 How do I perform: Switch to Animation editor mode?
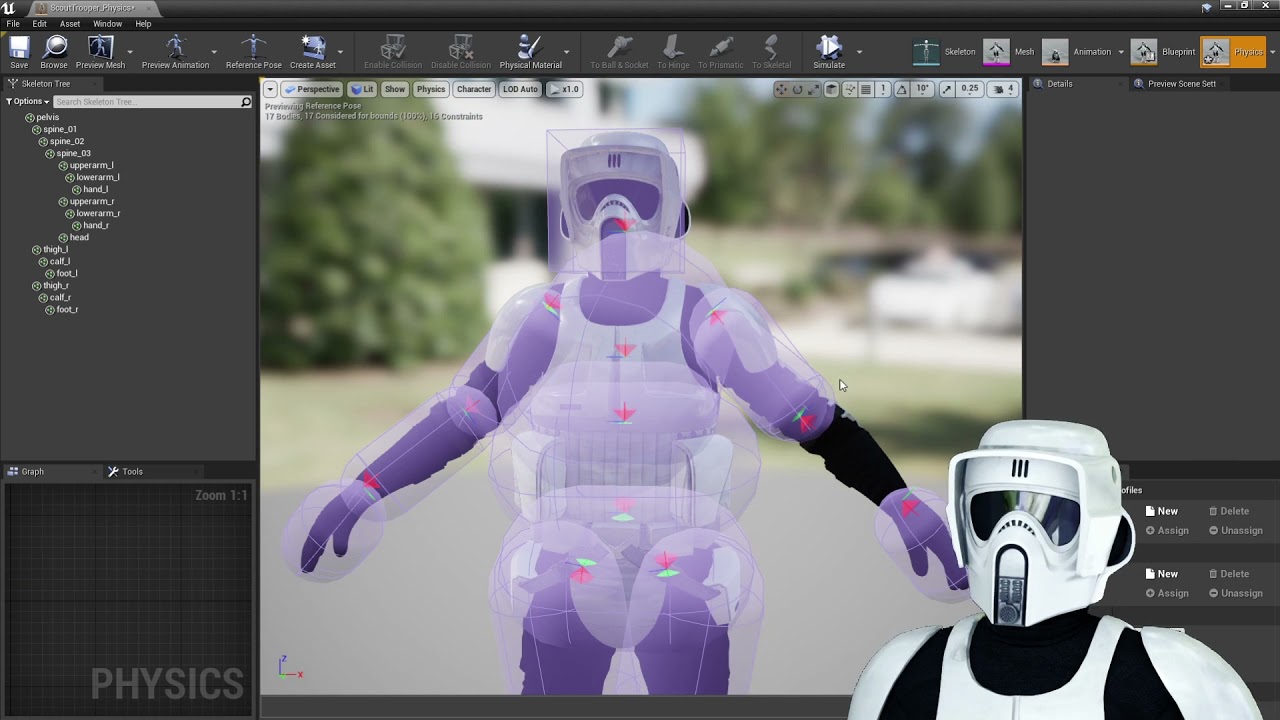[x=1077, y=52]
